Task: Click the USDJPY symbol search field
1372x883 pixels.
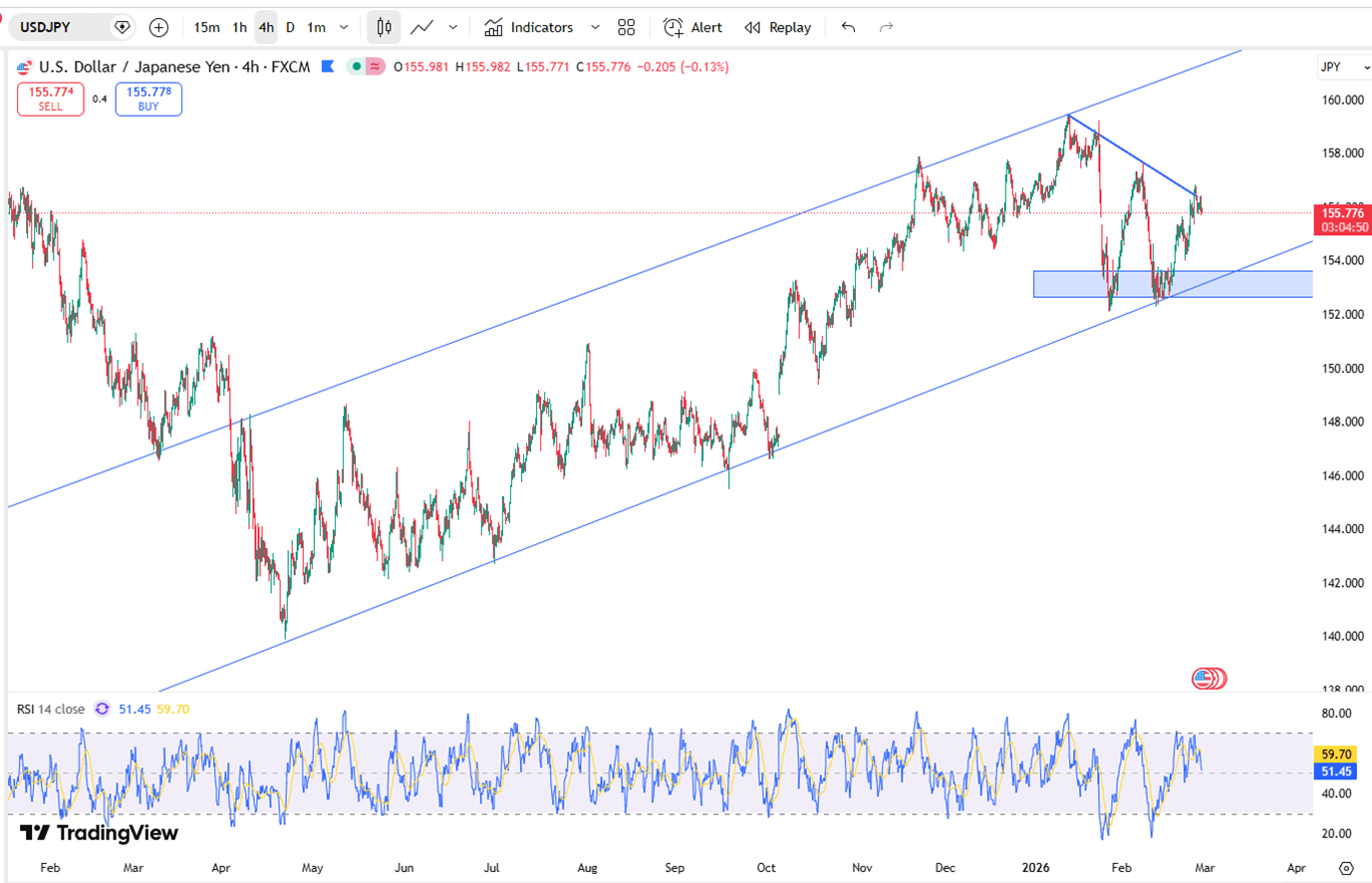Action: point(62,28)
